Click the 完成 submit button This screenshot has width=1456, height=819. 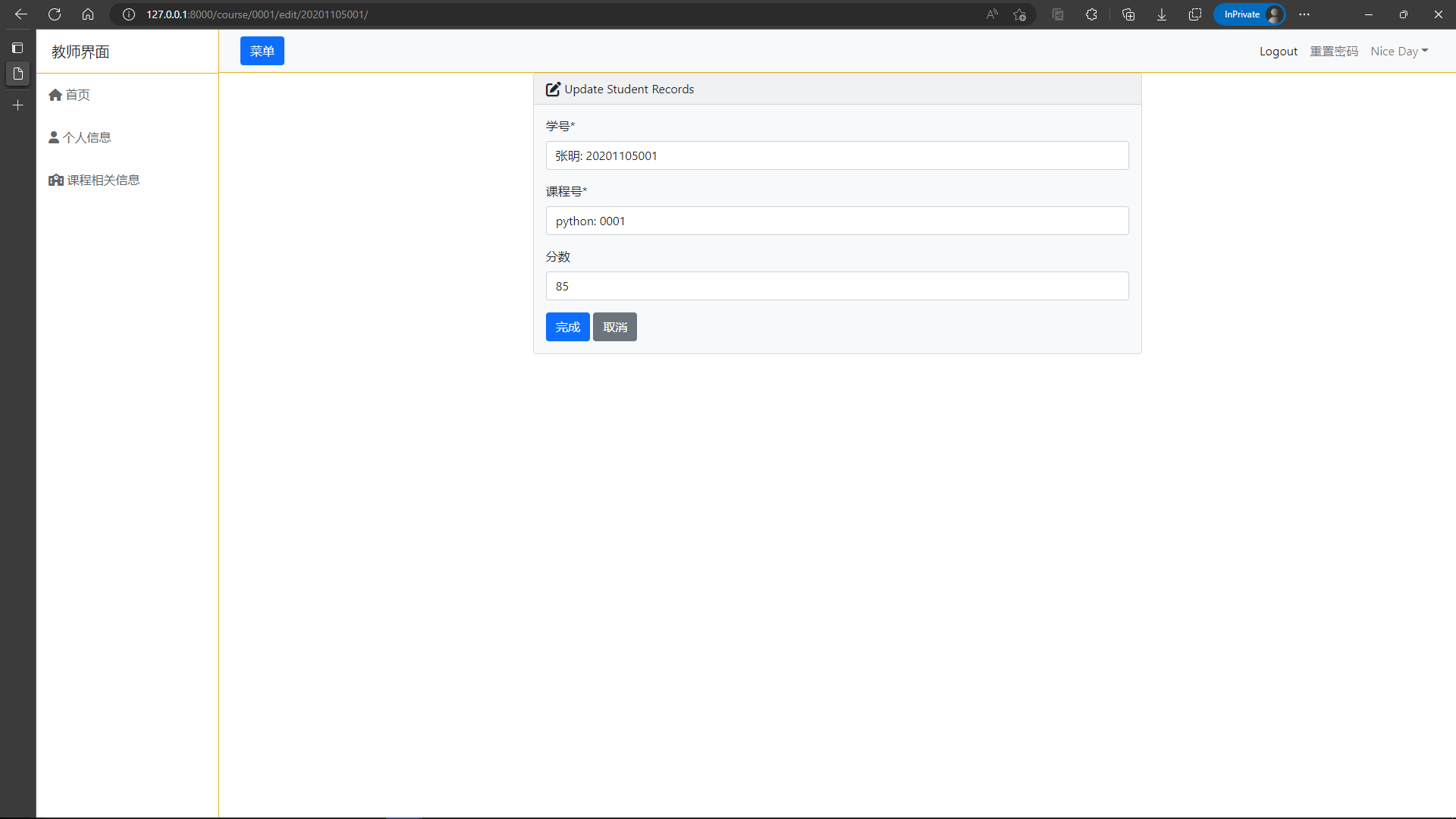coord(567,327)
